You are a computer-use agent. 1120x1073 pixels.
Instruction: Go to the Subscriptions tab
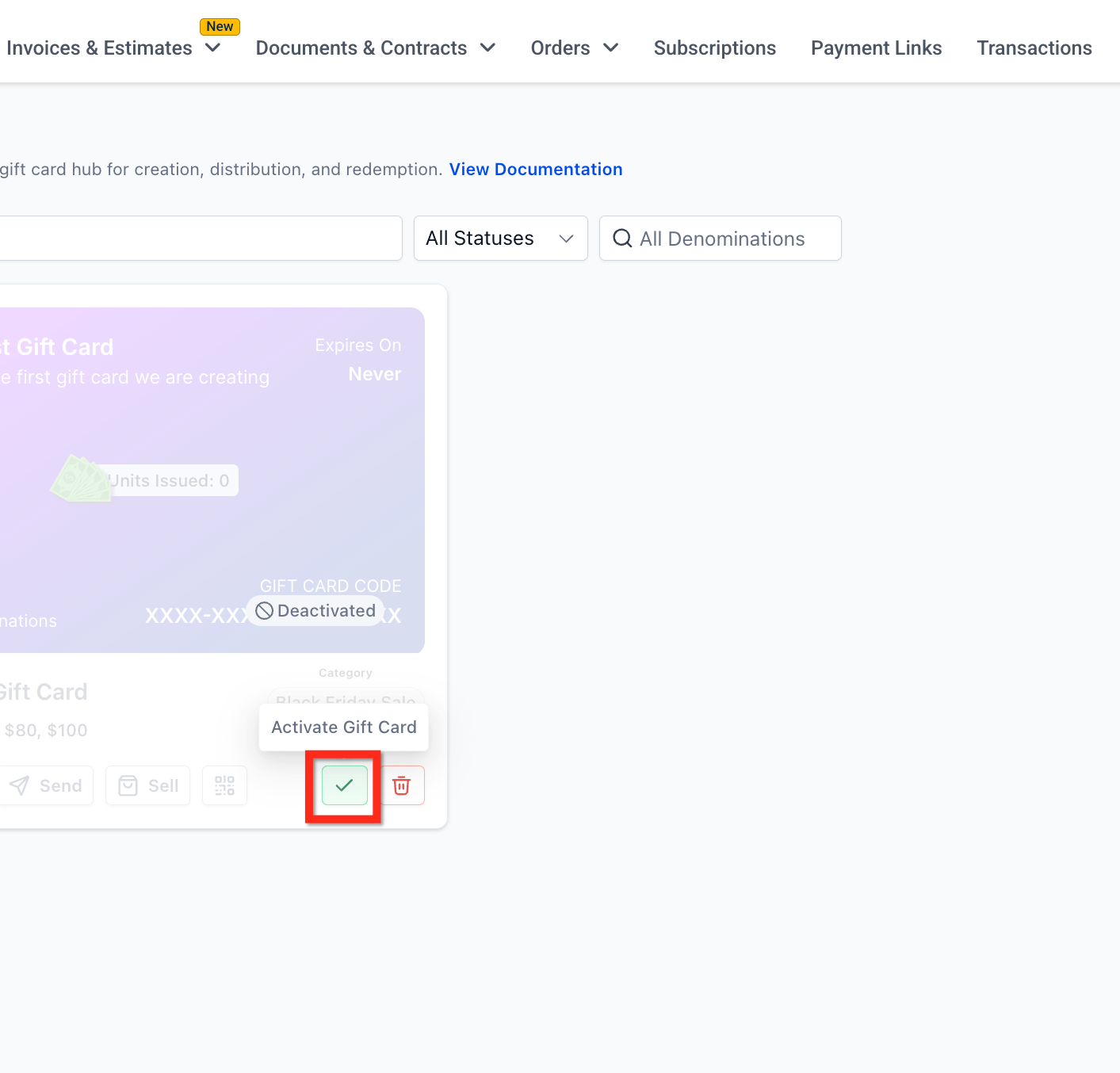coord(715,48)
